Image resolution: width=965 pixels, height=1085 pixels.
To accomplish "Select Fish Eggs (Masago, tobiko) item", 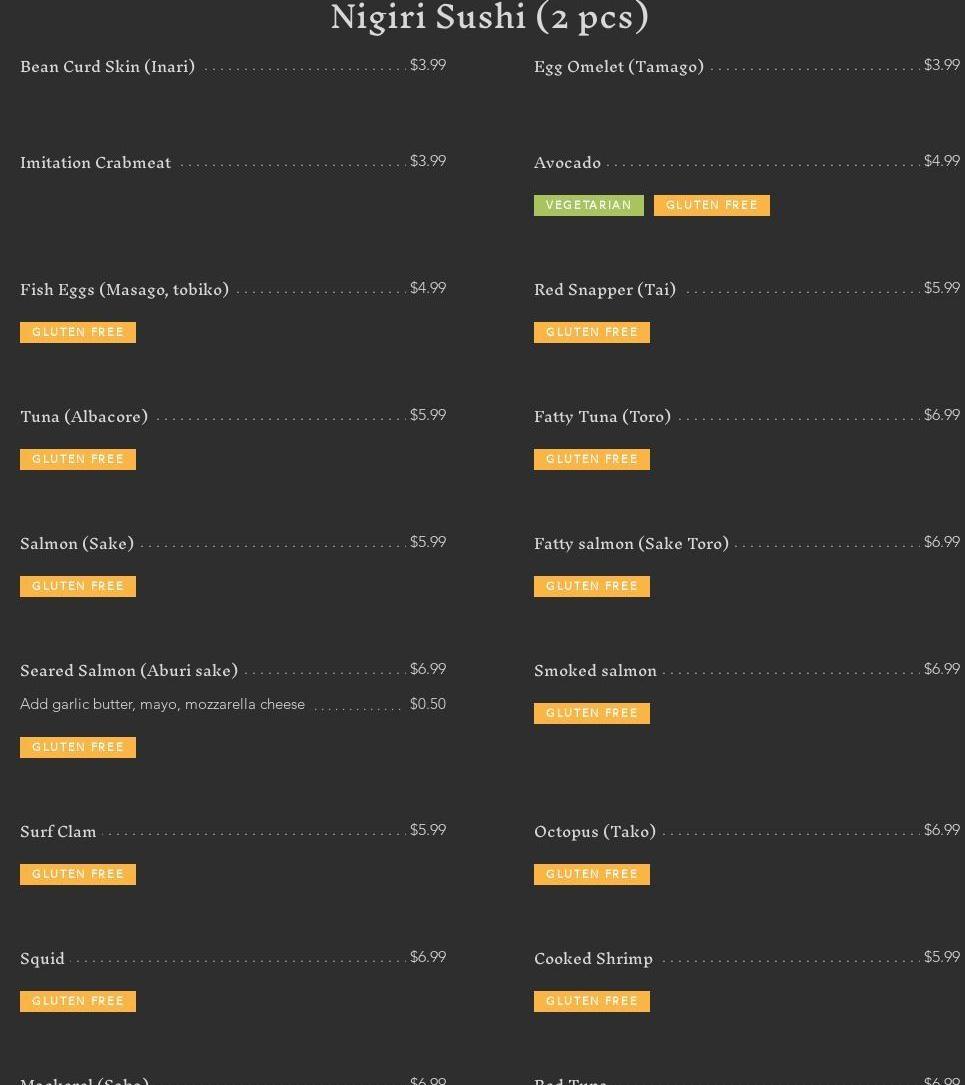I will coord(124,290).
